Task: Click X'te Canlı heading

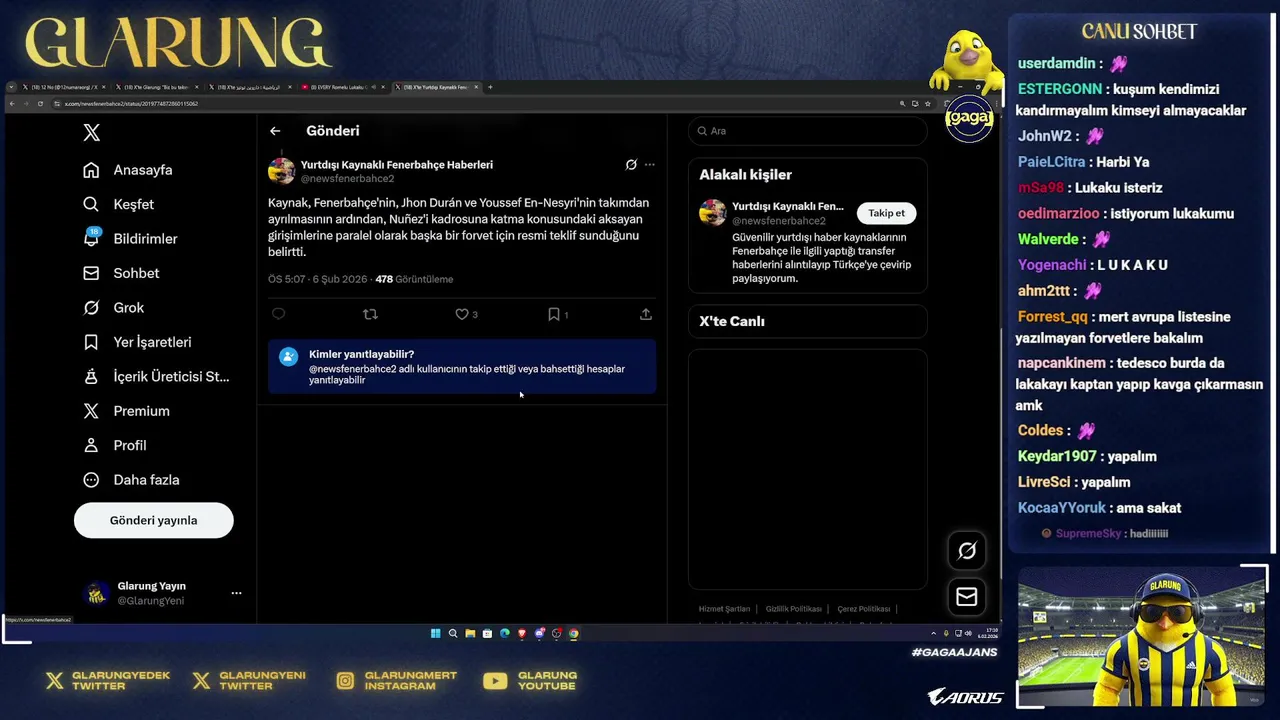Action: tap(732, 321)
